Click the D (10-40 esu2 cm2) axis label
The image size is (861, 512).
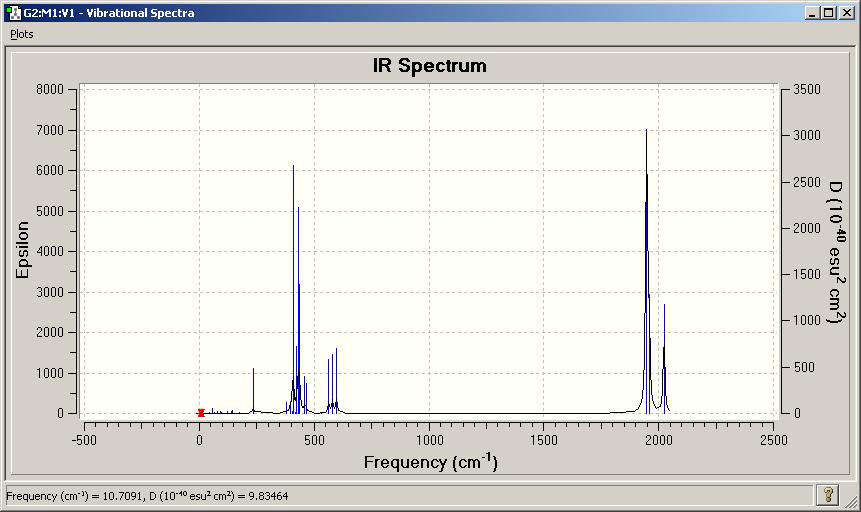pyautogui.click(x=836, y=252)
